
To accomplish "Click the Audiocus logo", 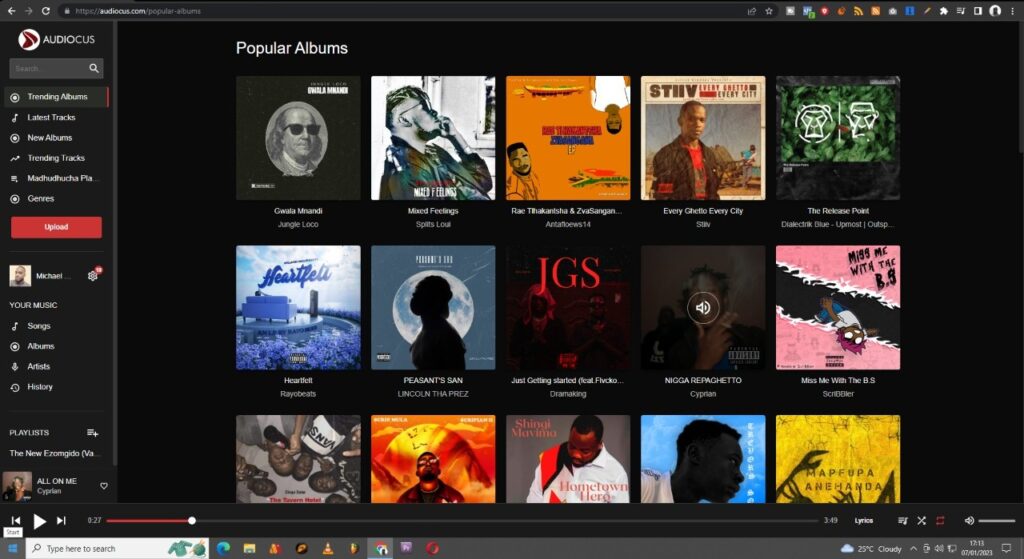I will click(x=57, y=39).
